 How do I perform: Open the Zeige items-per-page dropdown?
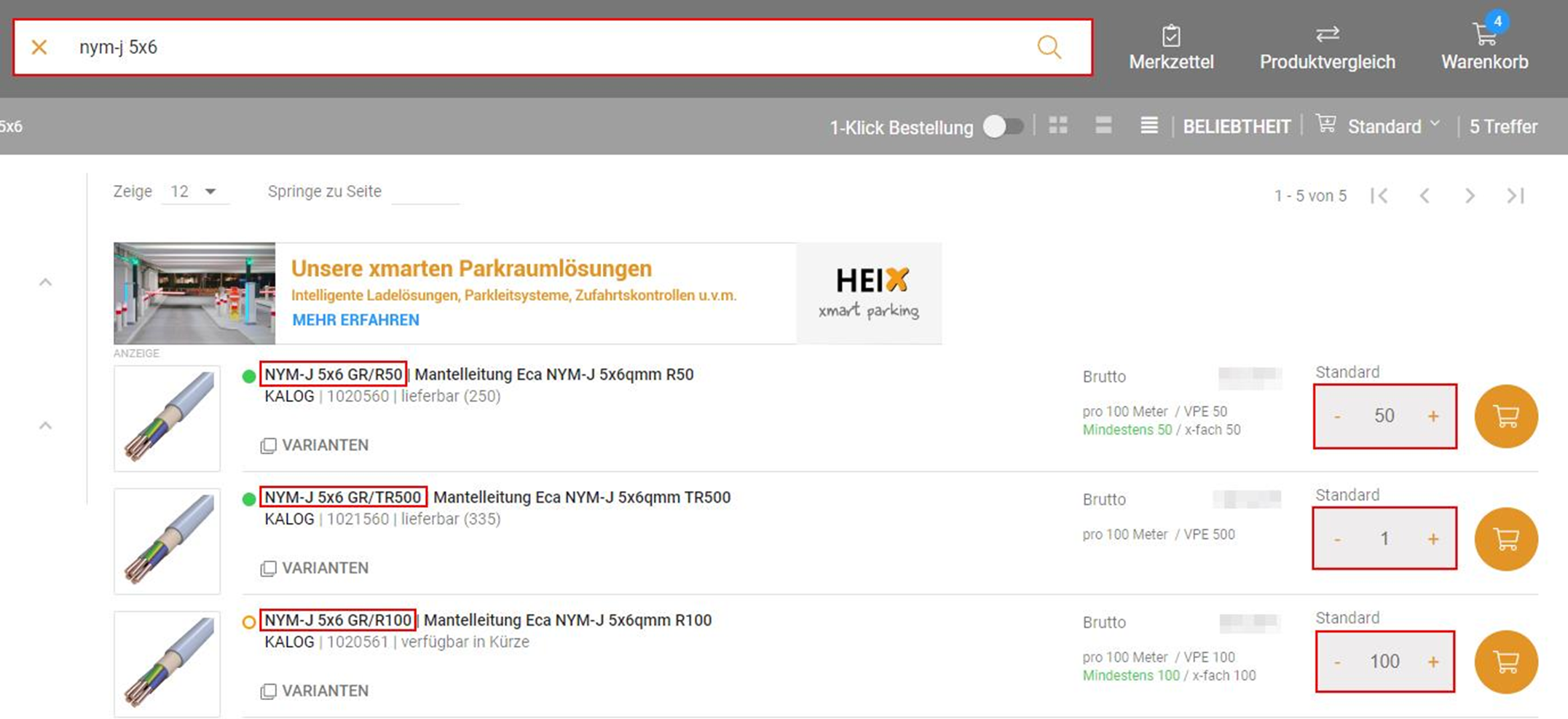(194, 192)
